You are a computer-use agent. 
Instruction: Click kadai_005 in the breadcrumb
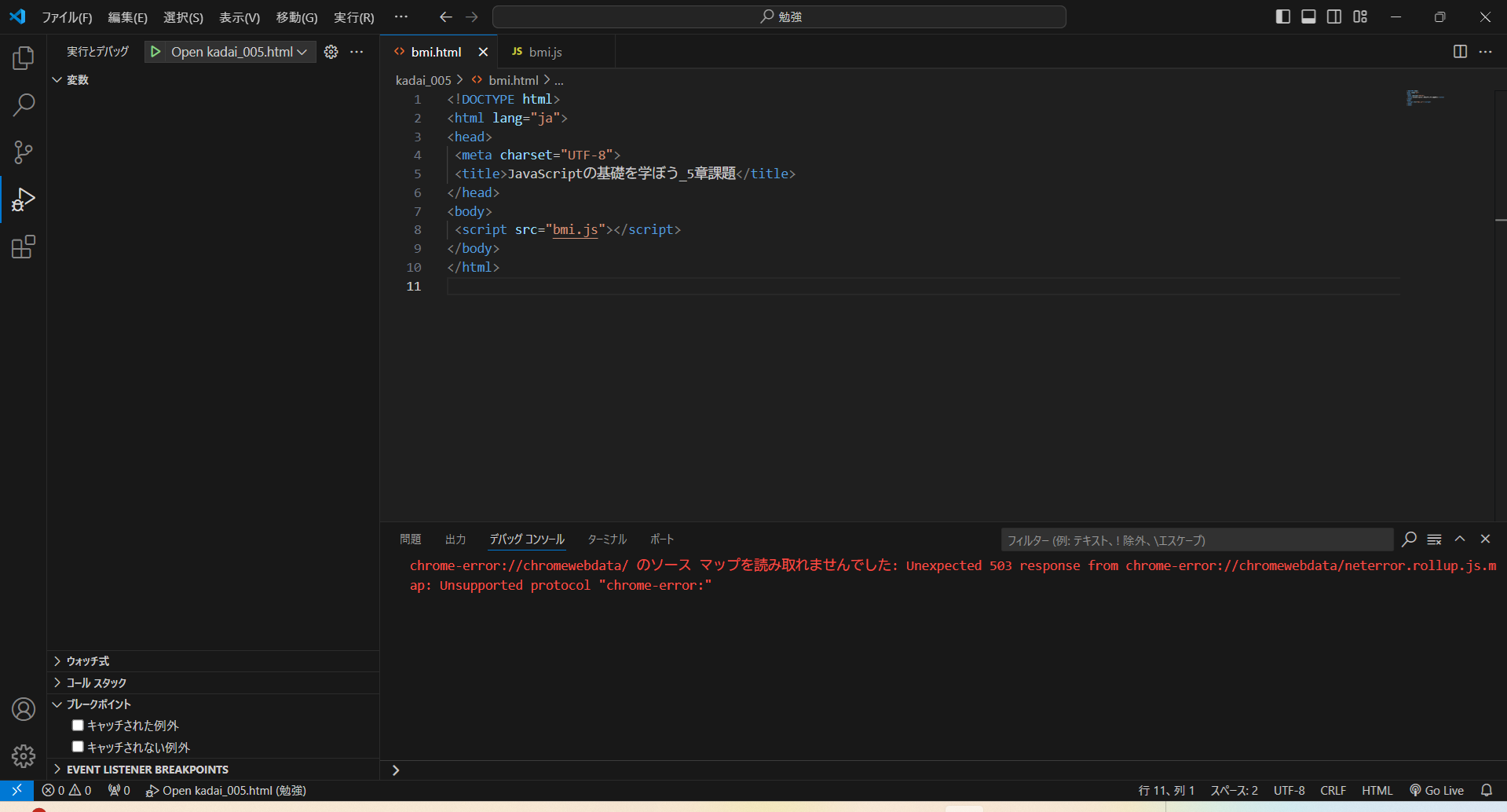click(x=423, y=80)
